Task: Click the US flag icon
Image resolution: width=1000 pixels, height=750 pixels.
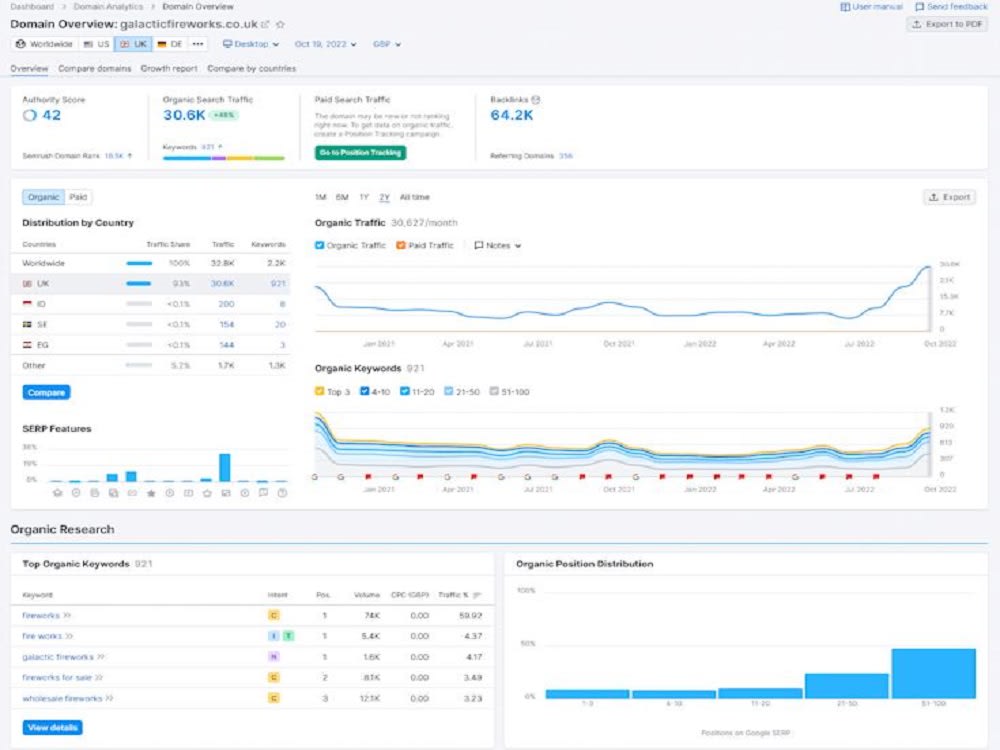Action: pos(89,44)
